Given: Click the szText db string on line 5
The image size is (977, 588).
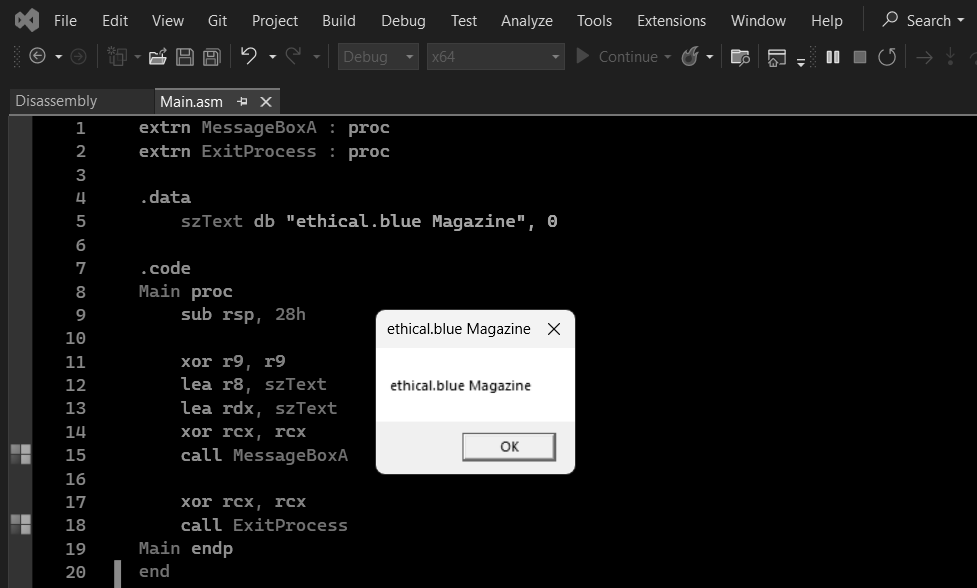Looking at the screenshot, I should pos(369,221).
